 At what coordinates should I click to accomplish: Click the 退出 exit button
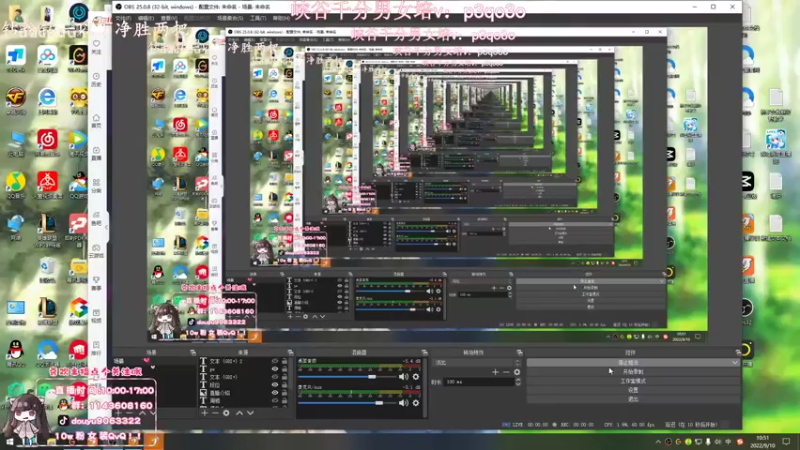tap(633, 399)
